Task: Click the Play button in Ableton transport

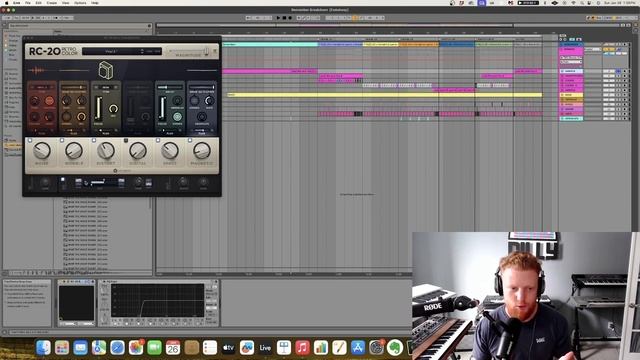Action: pos(278,18)
